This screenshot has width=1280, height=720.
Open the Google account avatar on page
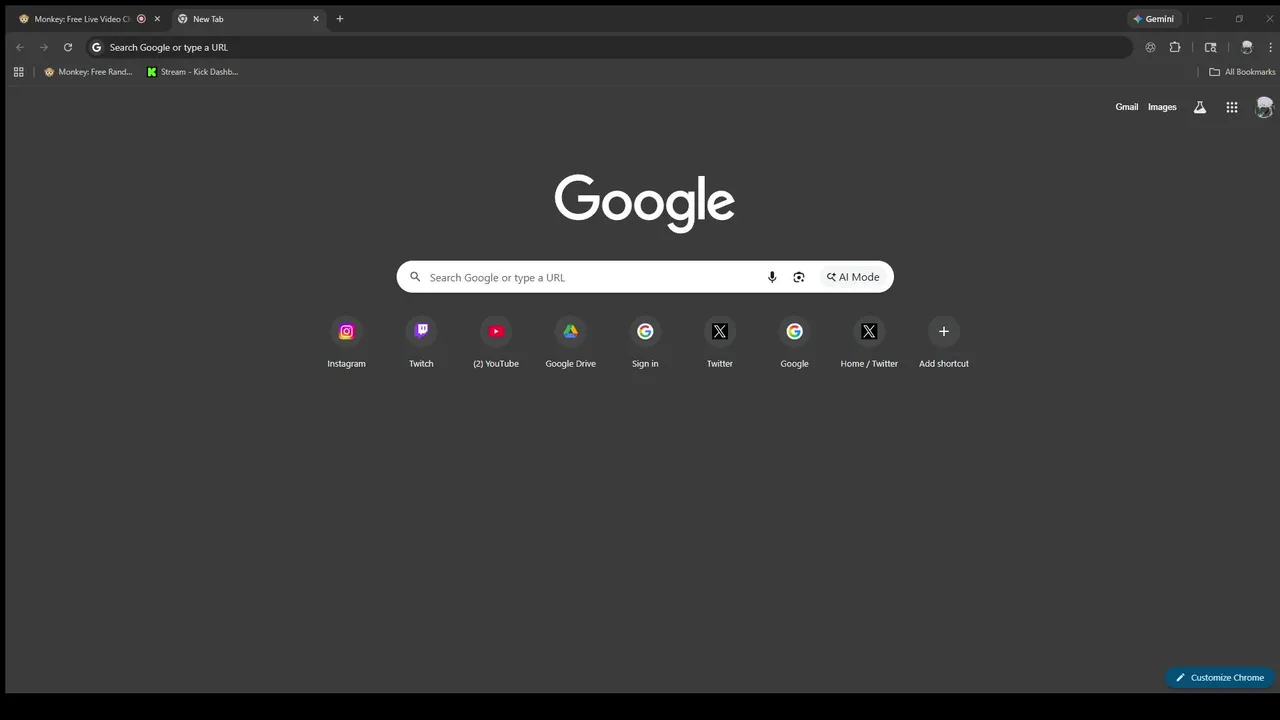pyautogui.click(x=1264, y=107)
